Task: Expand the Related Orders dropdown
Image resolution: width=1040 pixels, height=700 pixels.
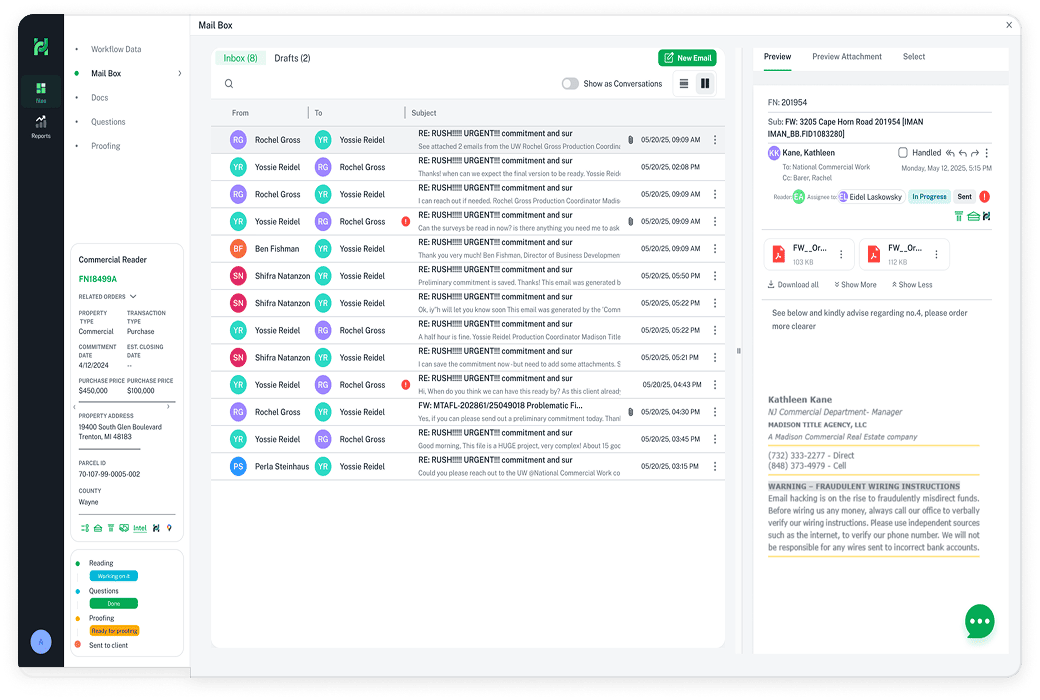Action: point(133,297)
